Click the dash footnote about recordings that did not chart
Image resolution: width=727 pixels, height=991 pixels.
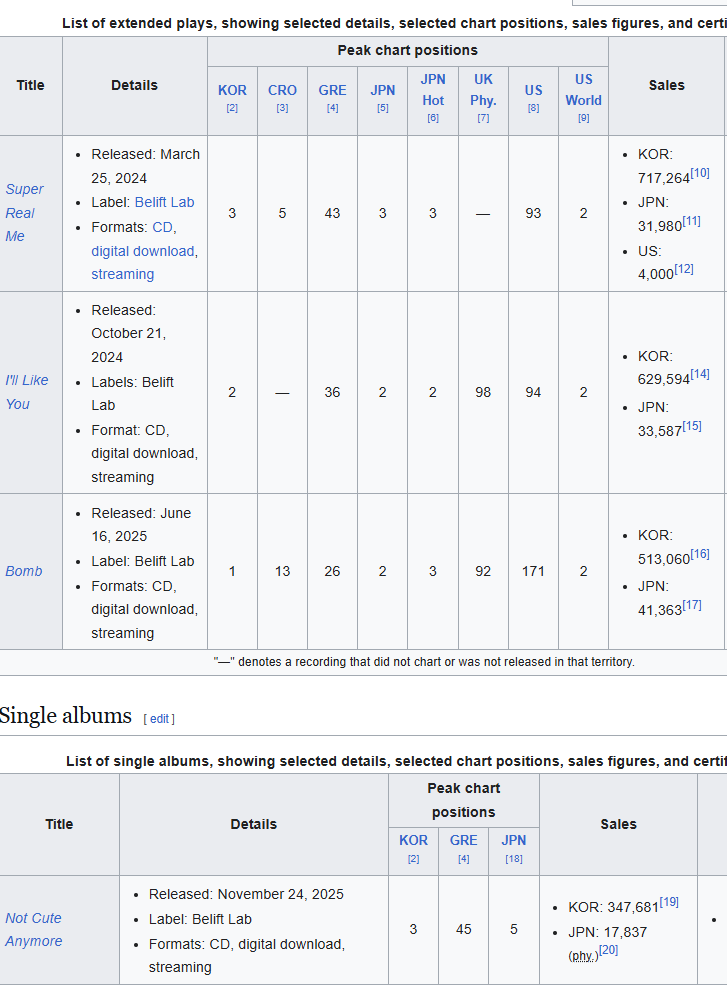tap(424, 662)
